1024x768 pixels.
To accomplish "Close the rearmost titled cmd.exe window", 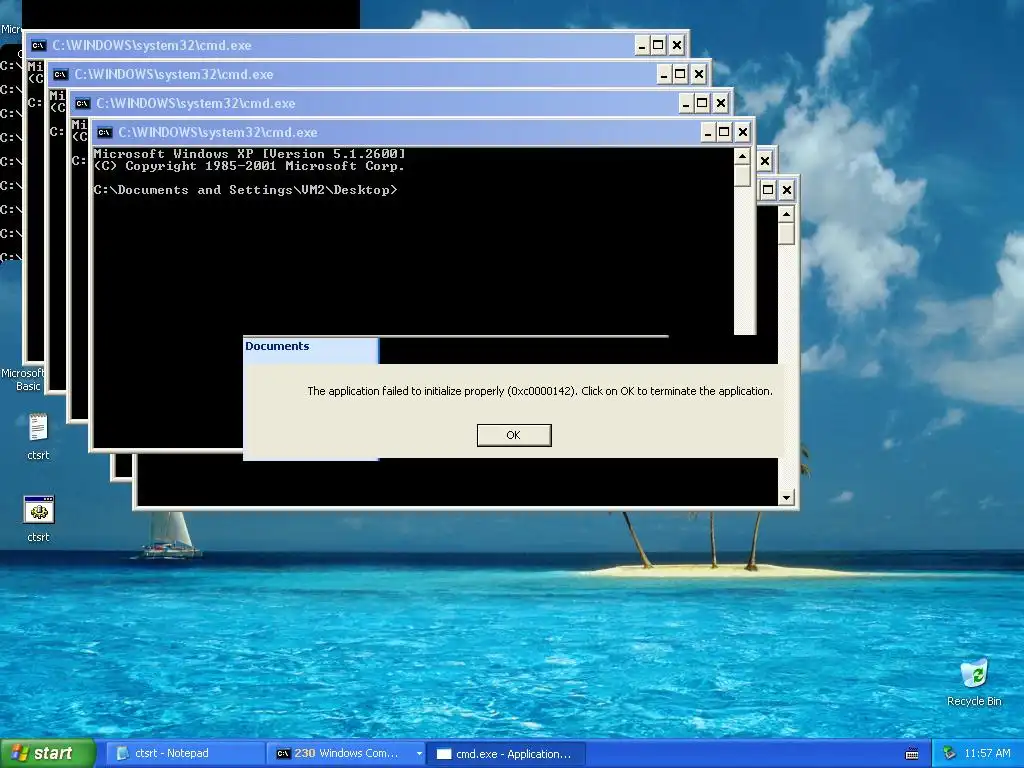I will point(677,45).
